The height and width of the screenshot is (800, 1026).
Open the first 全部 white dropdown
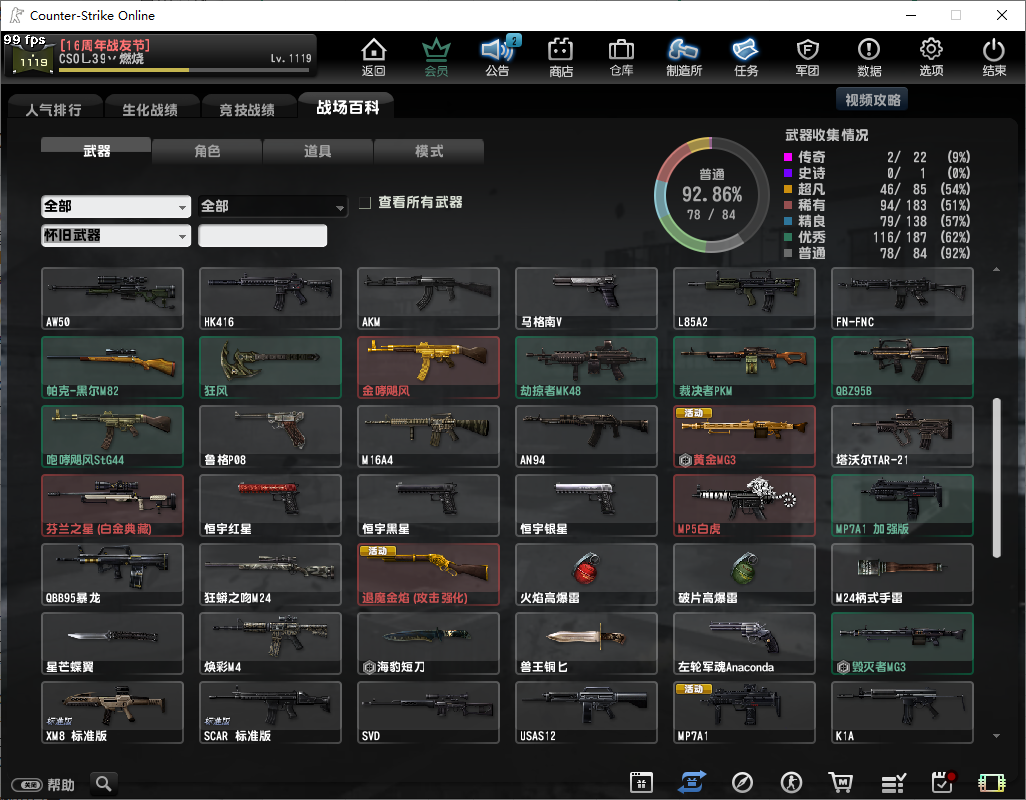point(116,206)
